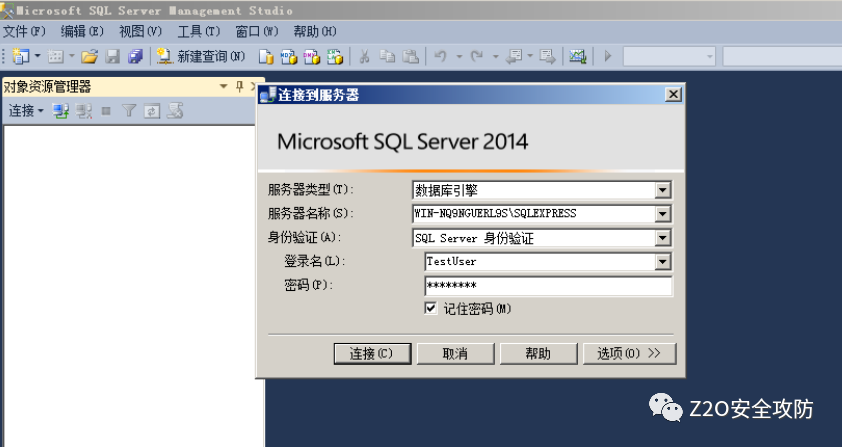Click the Disconnect icon in Object Explorer
This screenshot has height=447, width=842.
coord(83,111)
